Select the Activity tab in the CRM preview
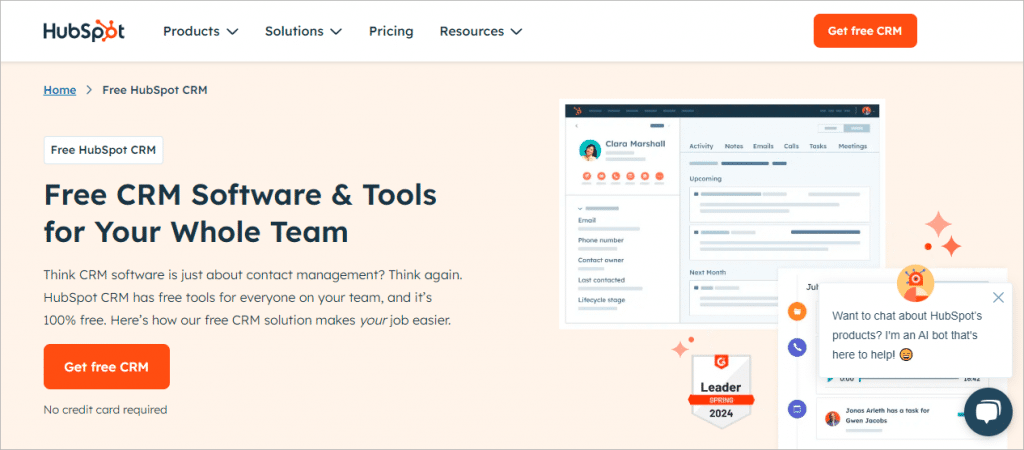Image resolution: width=1024 pixels, height=450 pixels. 701,146
